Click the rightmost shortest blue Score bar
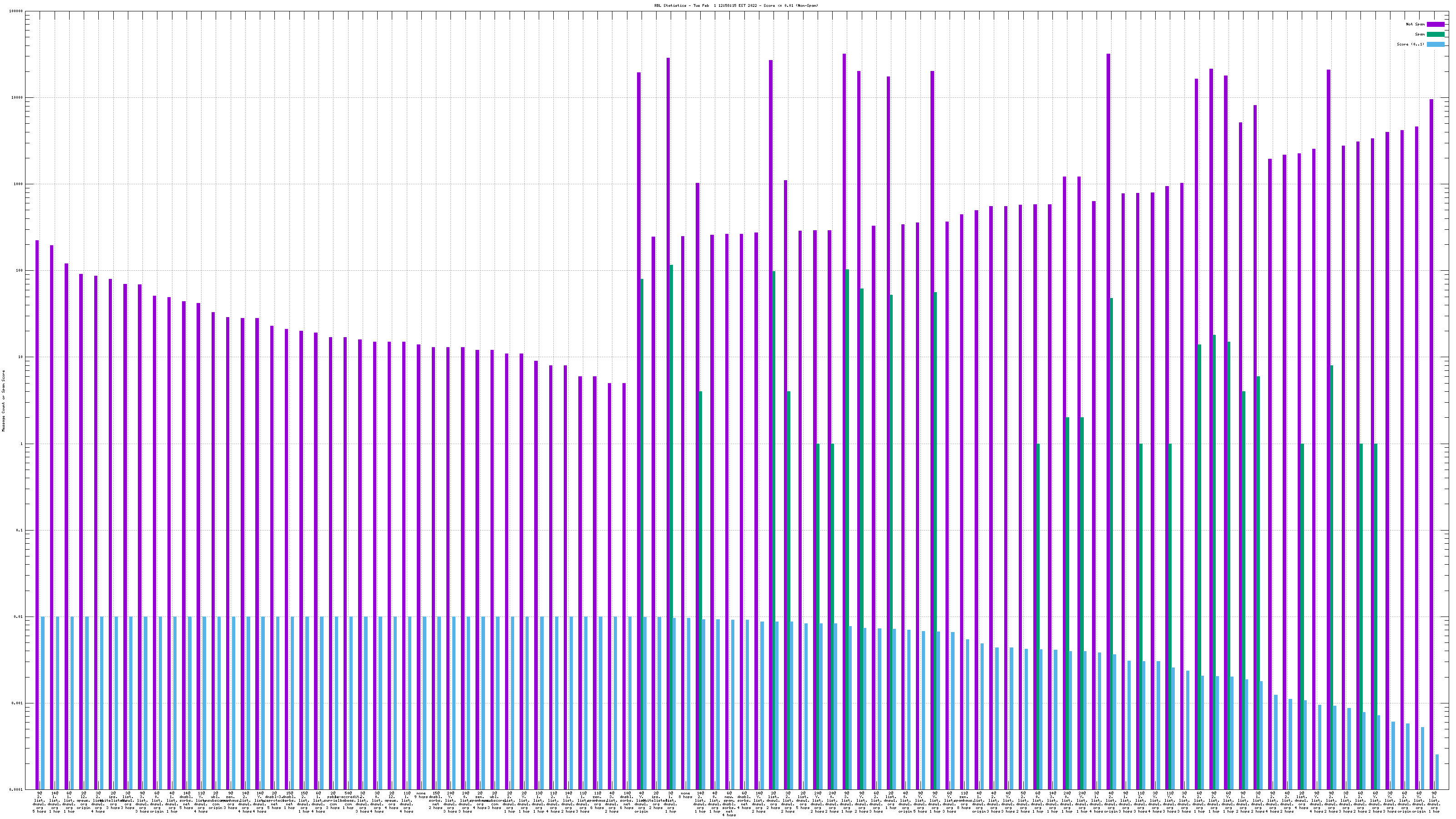Viewport: 1456px width, 819px height. pyautogui.click(x=1437, y=772)
